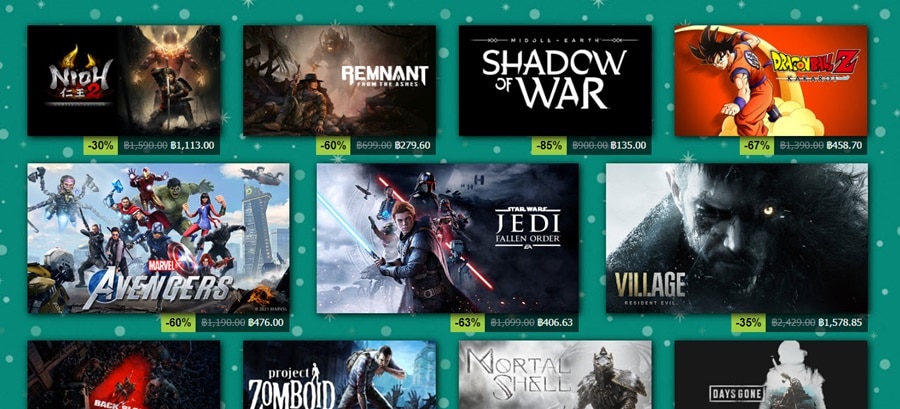Open Days Gone game capsule
900x409 pixels.
(x=771, y=375)
